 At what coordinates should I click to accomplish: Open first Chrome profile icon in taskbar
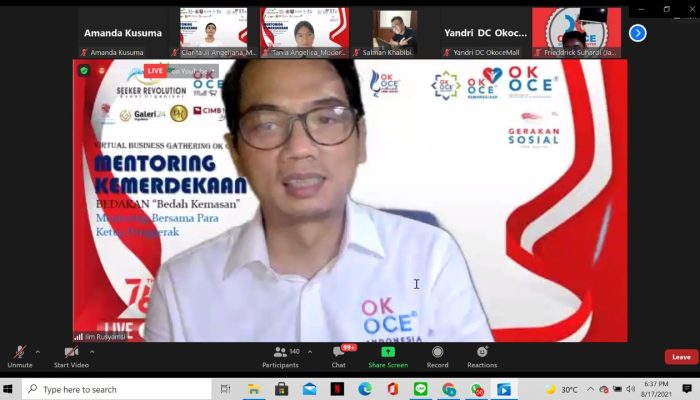tap(449, 389)
